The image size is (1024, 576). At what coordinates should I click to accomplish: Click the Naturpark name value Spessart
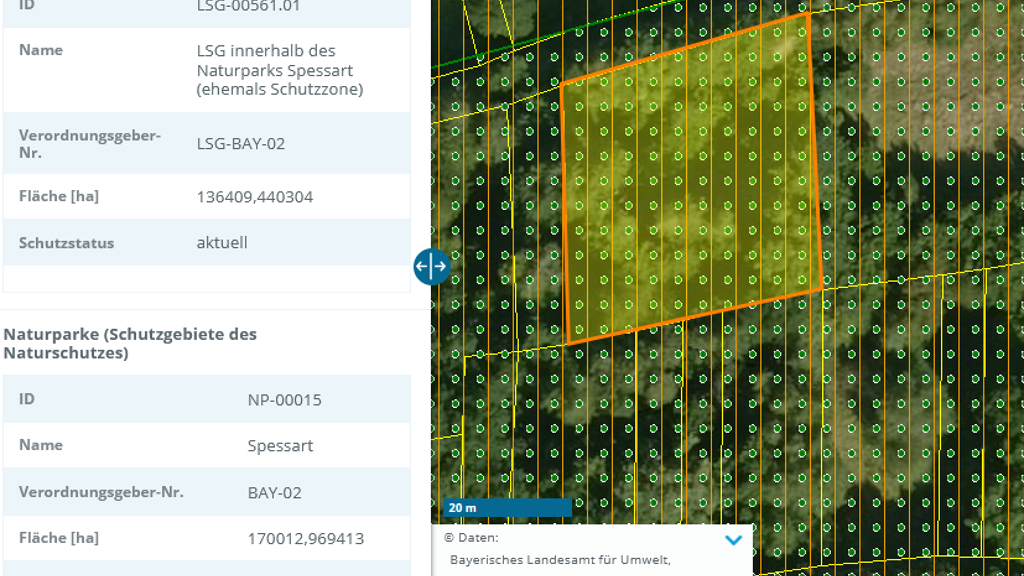tap(280, 445)
